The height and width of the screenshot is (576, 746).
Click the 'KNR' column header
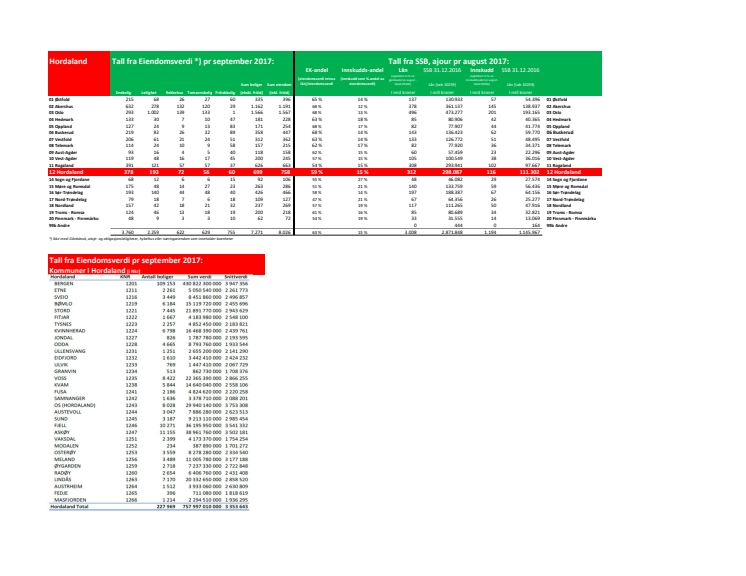click(125, 277)
